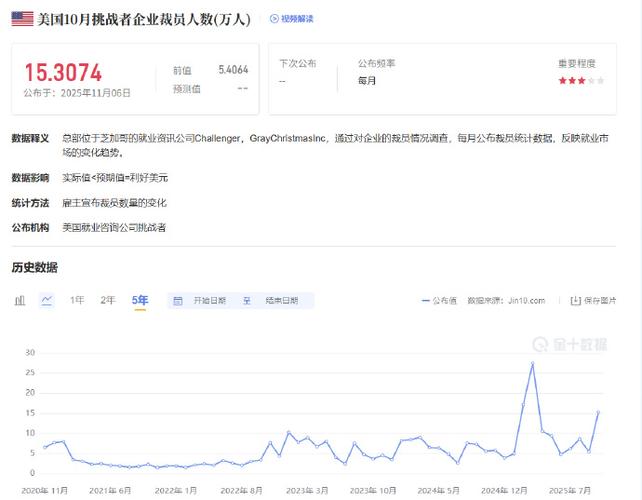Click the 每月 publish frequency text
The image size is (642, 500).
tap(367, 81)
